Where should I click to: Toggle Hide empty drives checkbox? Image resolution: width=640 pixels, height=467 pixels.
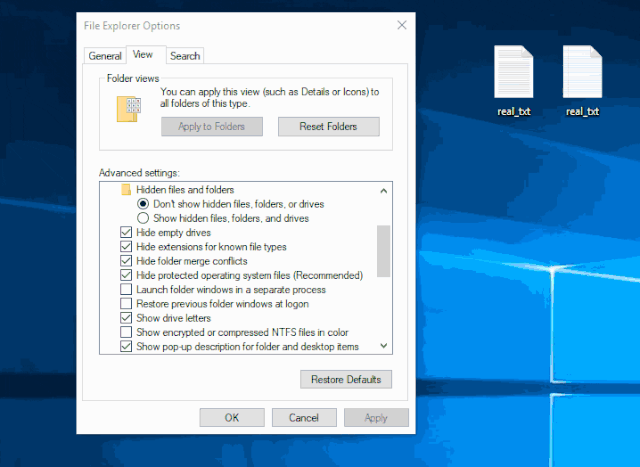[x=126, y=233]
